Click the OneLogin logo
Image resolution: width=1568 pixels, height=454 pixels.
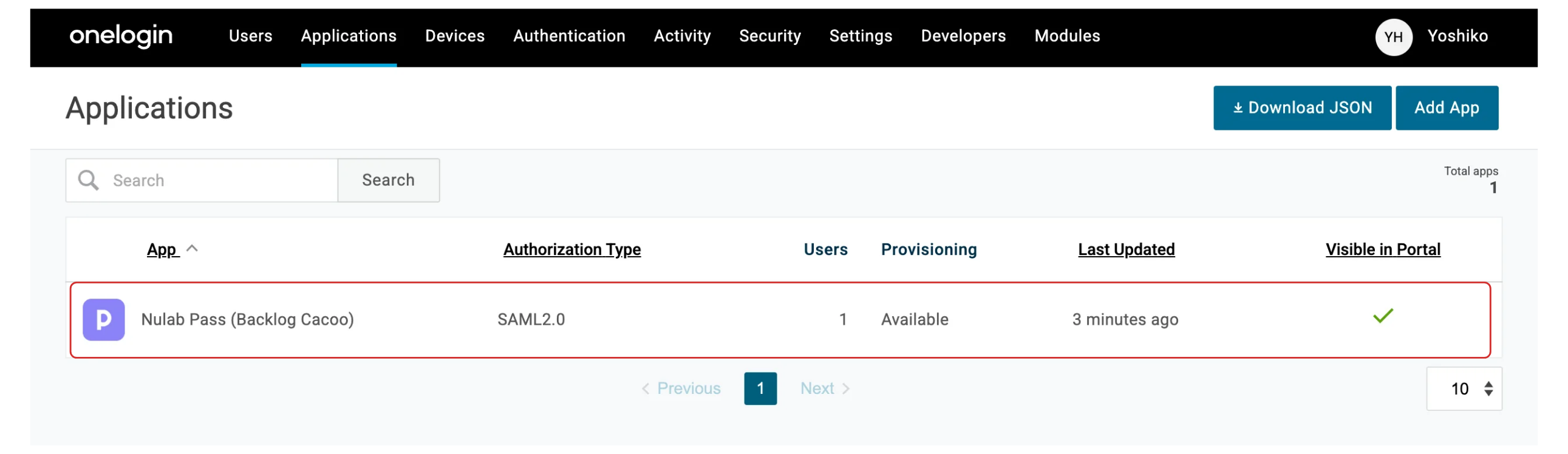point(120,36)
